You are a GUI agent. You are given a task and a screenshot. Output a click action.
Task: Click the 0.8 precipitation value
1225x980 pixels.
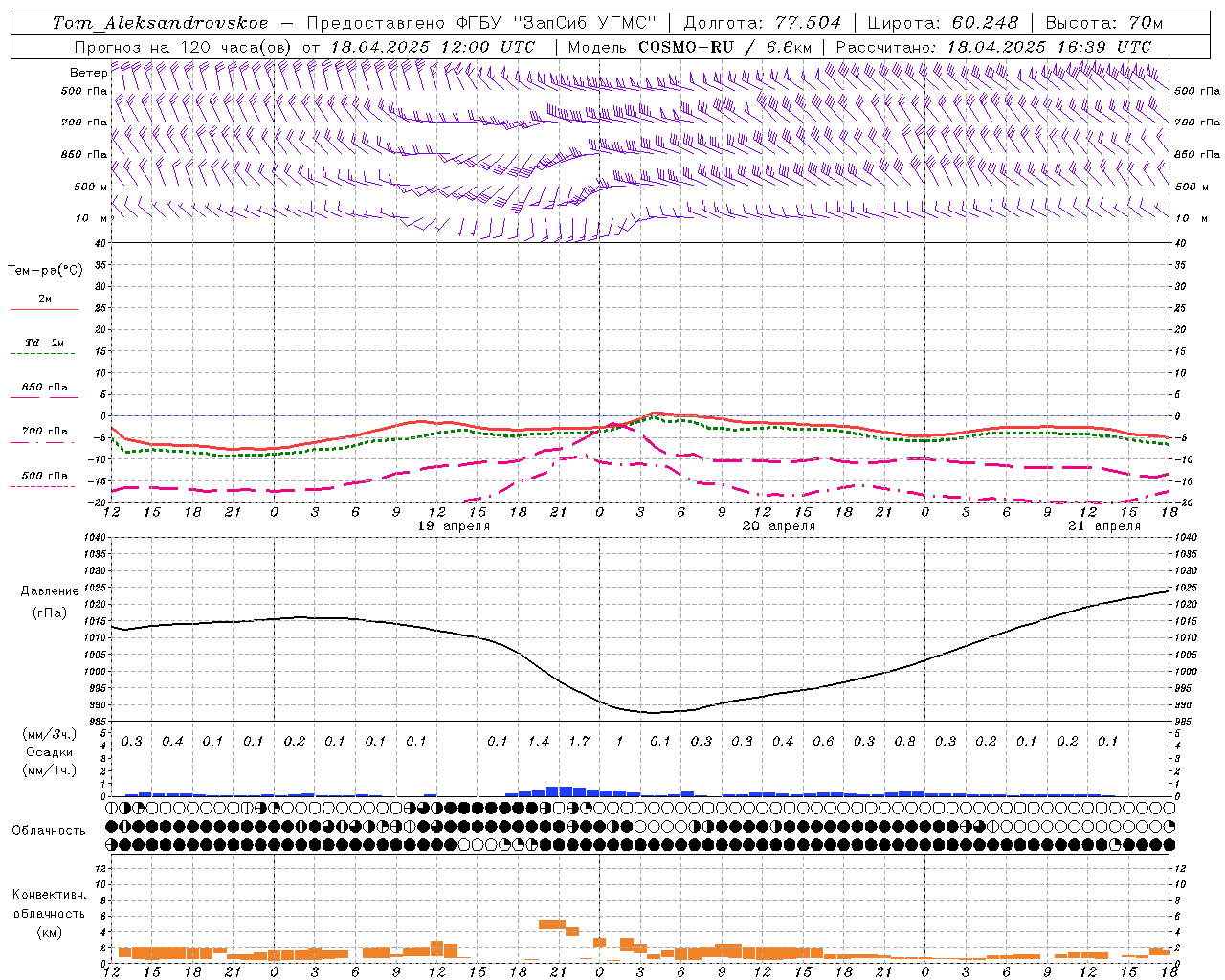[x=904, y=742]
